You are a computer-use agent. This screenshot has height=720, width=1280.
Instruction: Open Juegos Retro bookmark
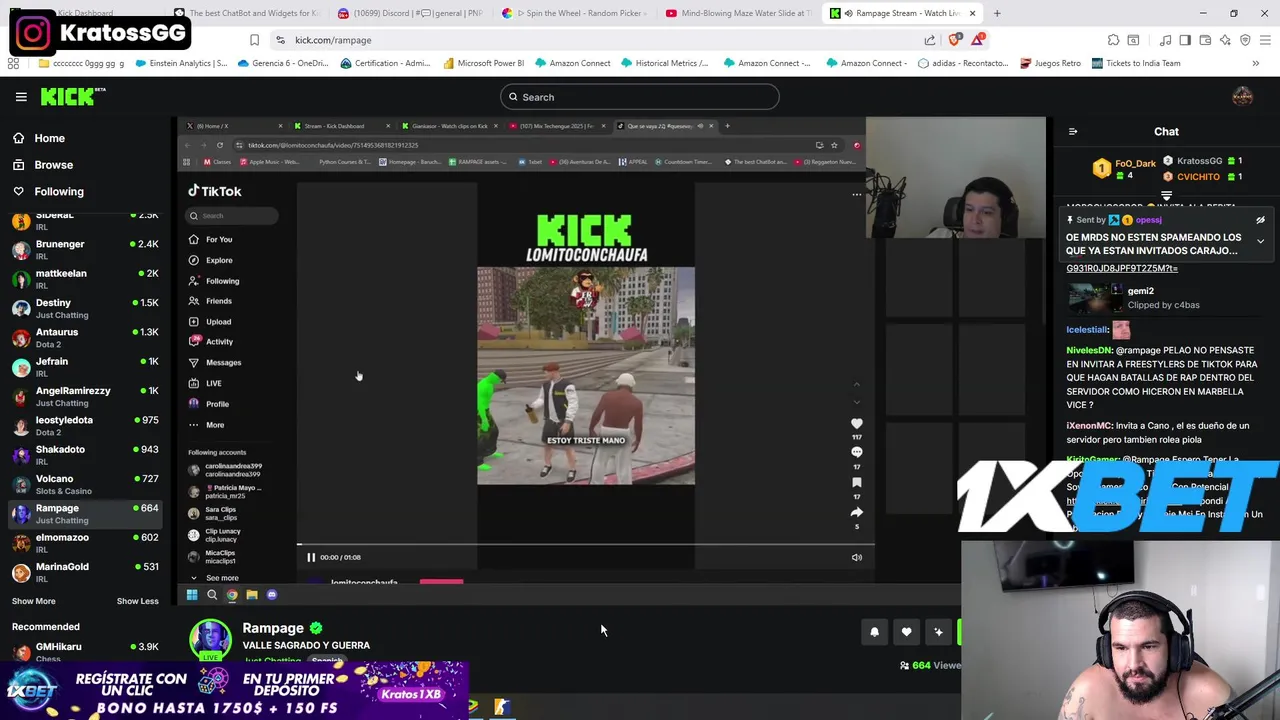click(x=1050, y=63)
